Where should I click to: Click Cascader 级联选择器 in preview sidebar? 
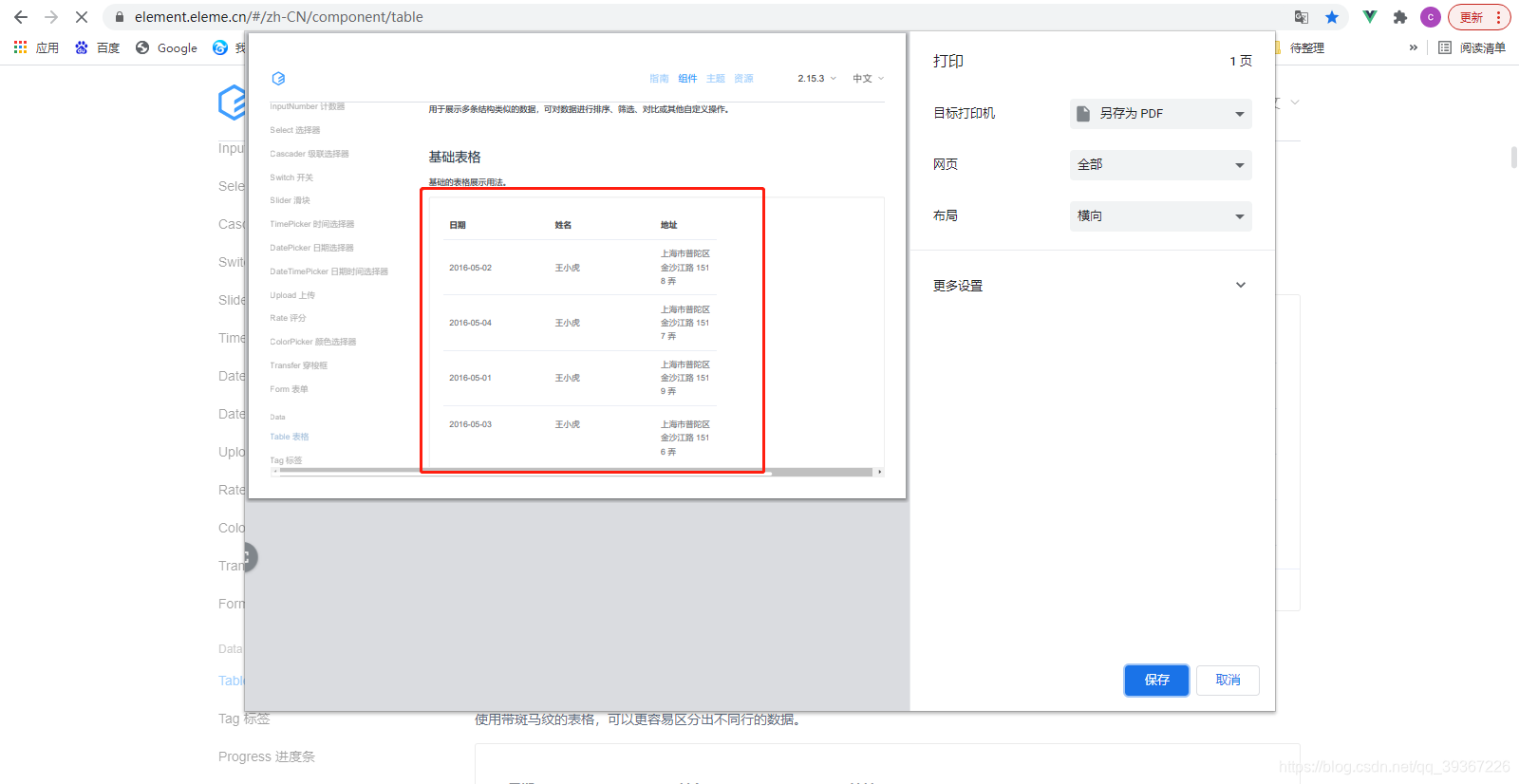[x=309, y=154]
